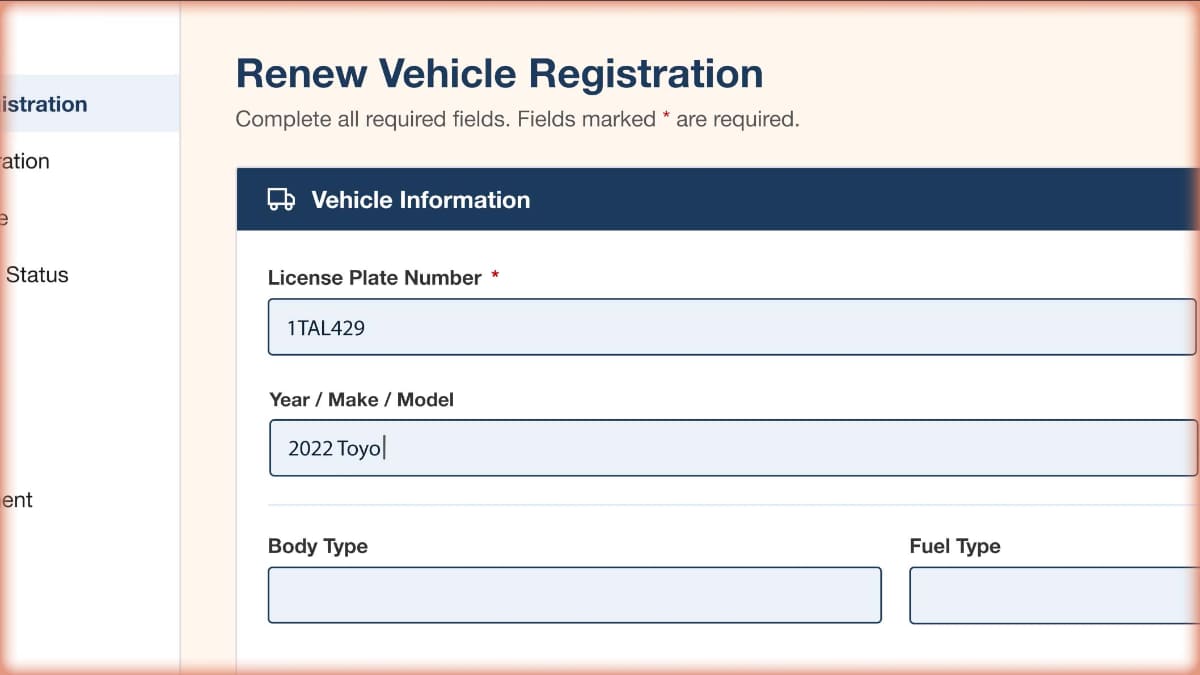Click the red asterisk beside License Plate Number
Image resolution: width=1200 pixels, height=675 pixels.
click(x=495, y=277)
